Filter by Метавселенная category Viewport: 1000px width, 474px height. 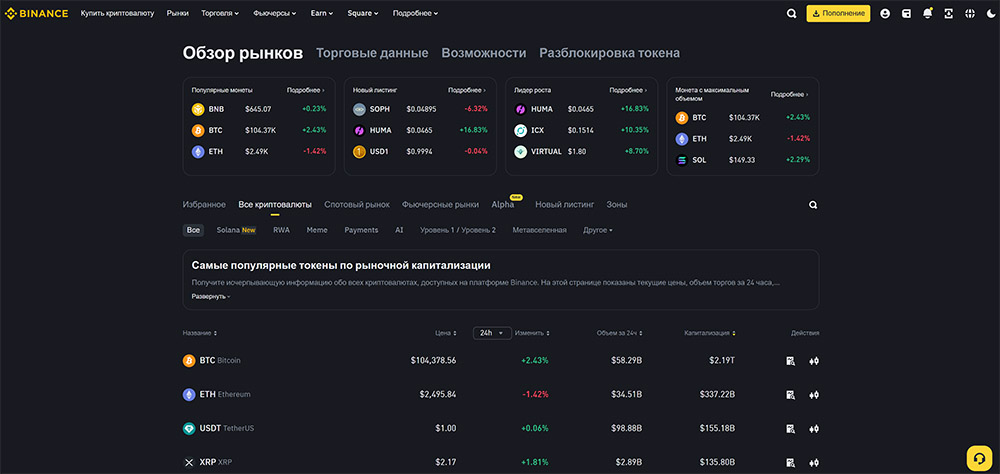540,230
